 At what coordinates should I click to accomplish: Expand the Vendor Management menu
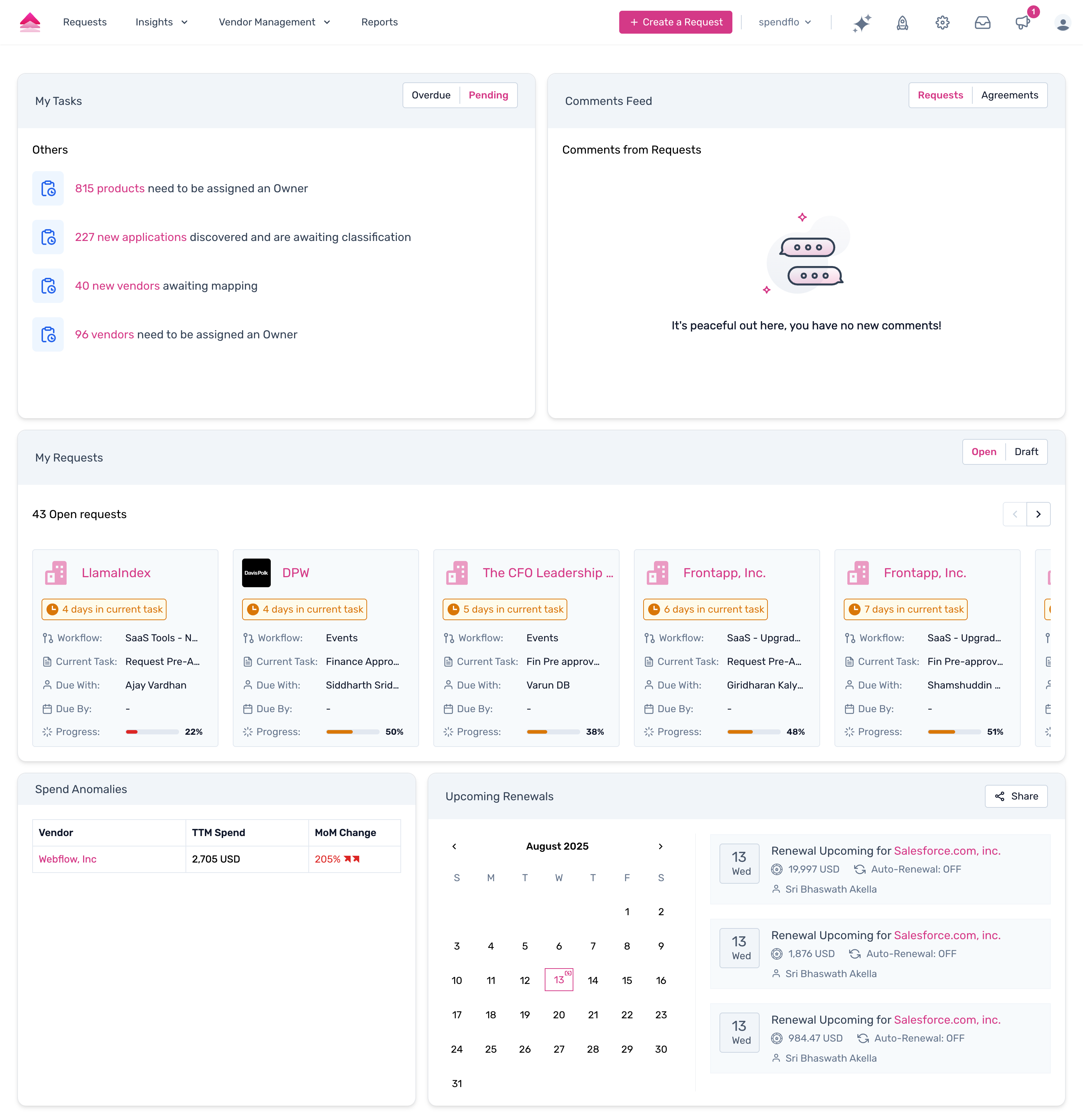[275, 22]
